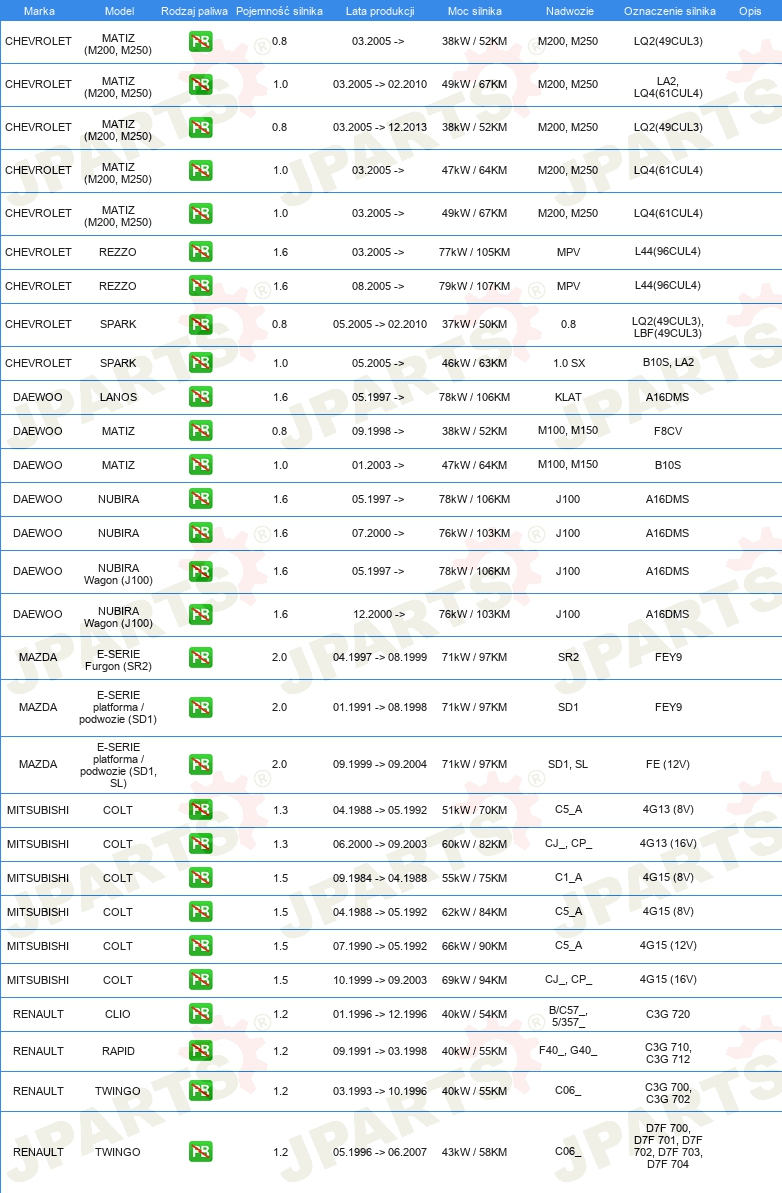Select the engine code 'F8CV'
The width and height of the screenshot is (782, 1193).
668,431
